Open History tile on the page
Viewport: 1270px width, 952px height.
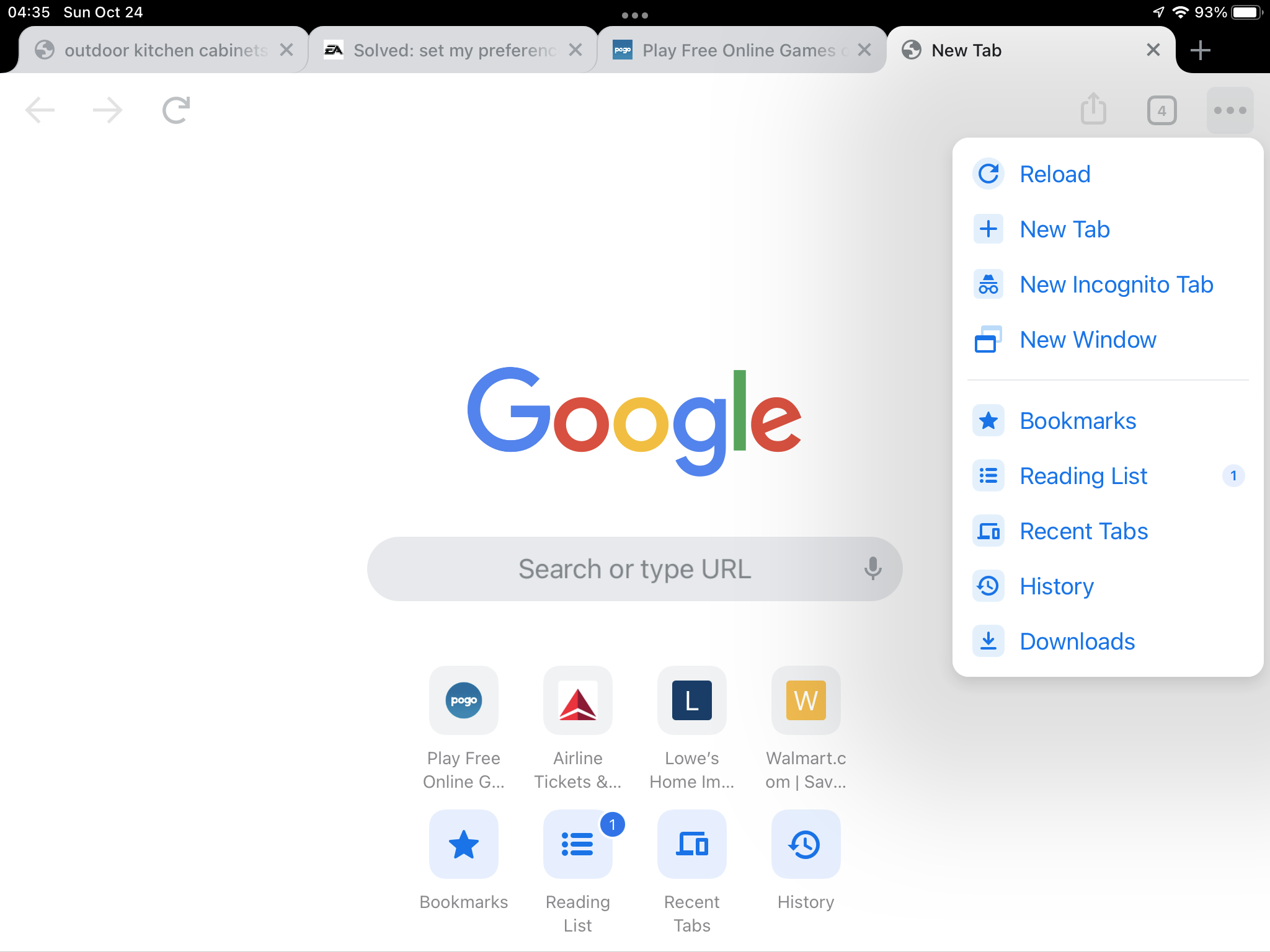click(x=806, y=844)
